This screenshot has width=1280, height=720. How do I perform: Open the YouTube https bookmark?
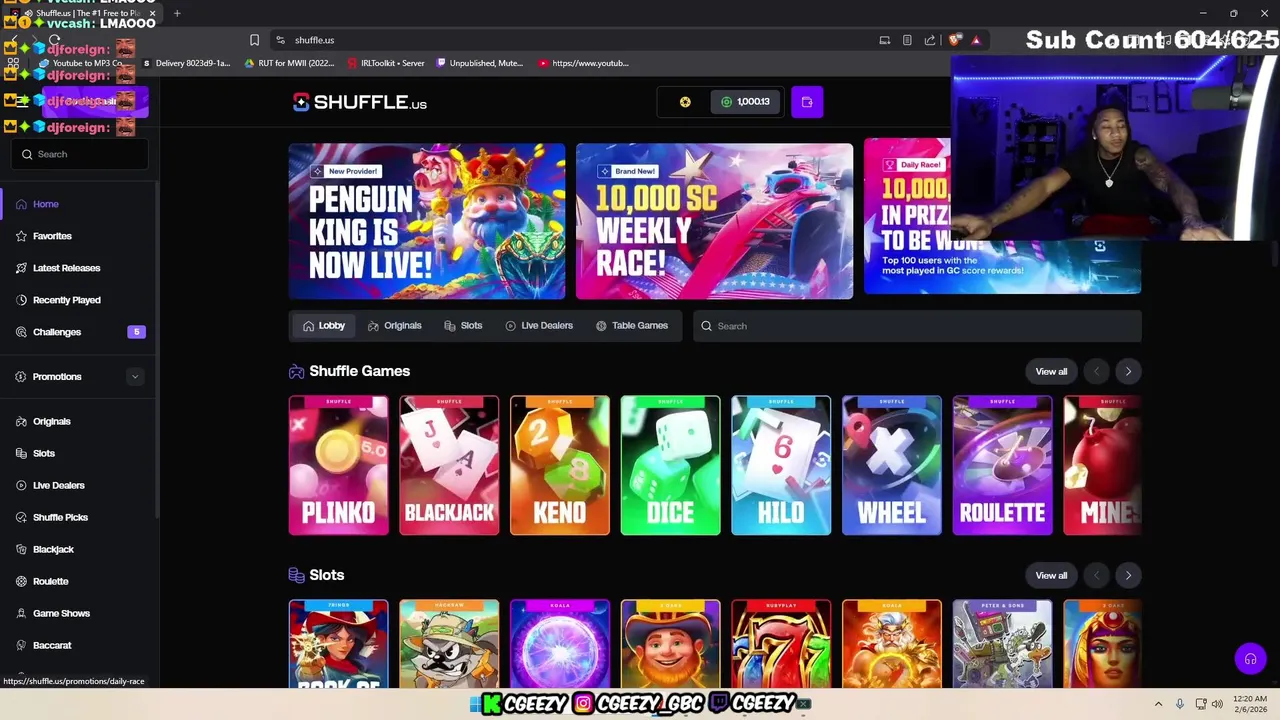(584, 63)
